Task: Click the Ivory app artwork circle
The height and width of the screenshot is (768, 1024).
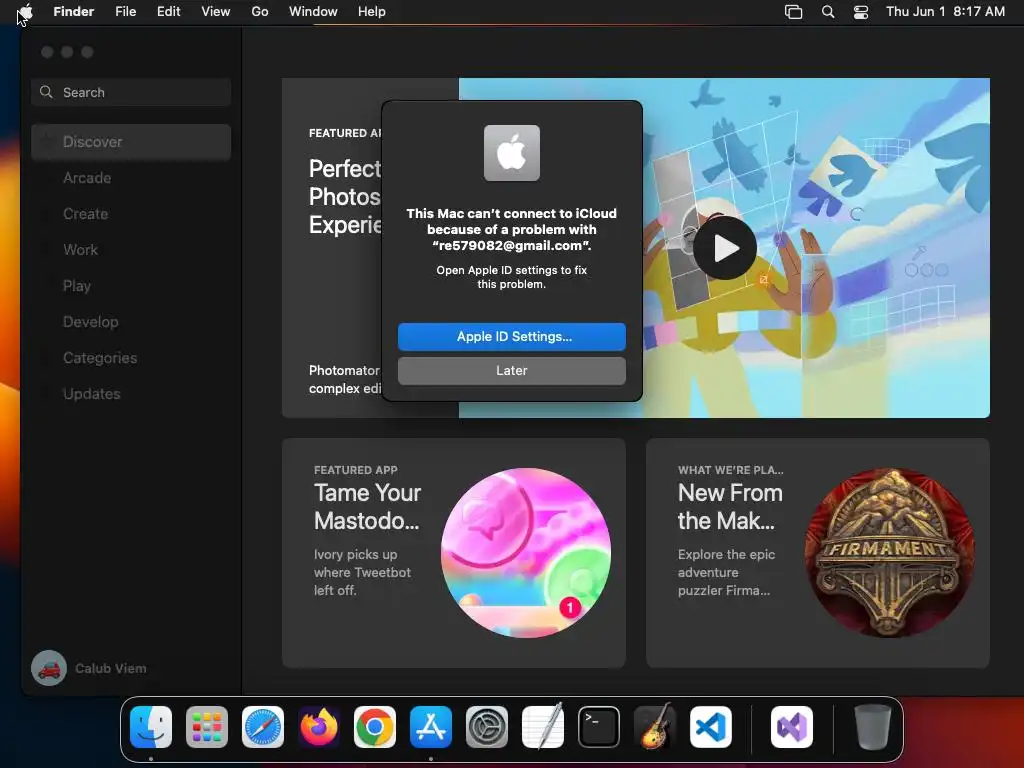Action: [526, 552]
